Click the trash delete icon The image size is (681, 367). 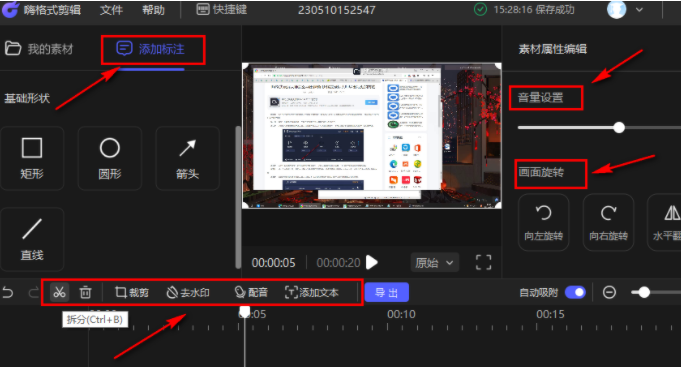pos(86,292)
